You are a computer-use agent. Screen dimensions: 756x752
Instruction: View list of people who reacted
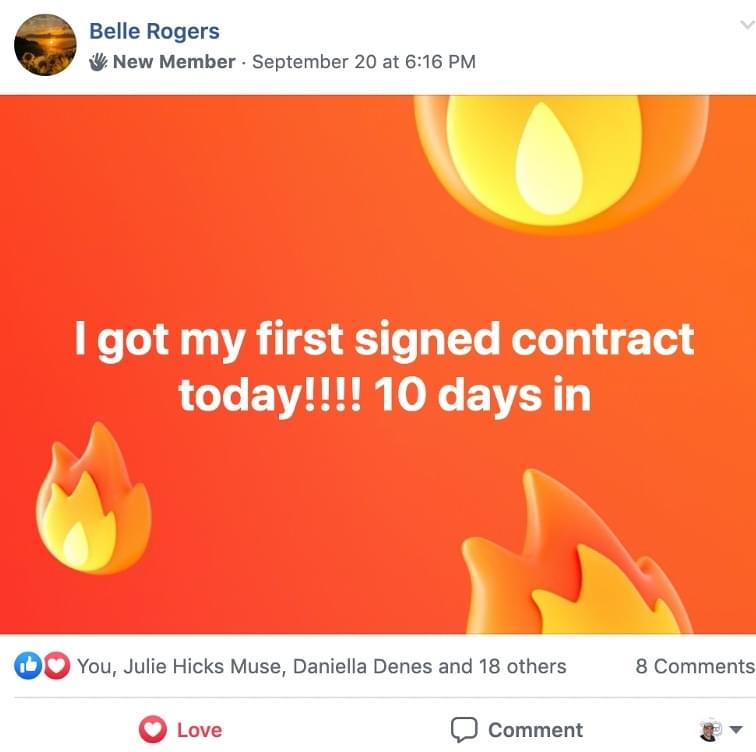click(x=322, y=666)
